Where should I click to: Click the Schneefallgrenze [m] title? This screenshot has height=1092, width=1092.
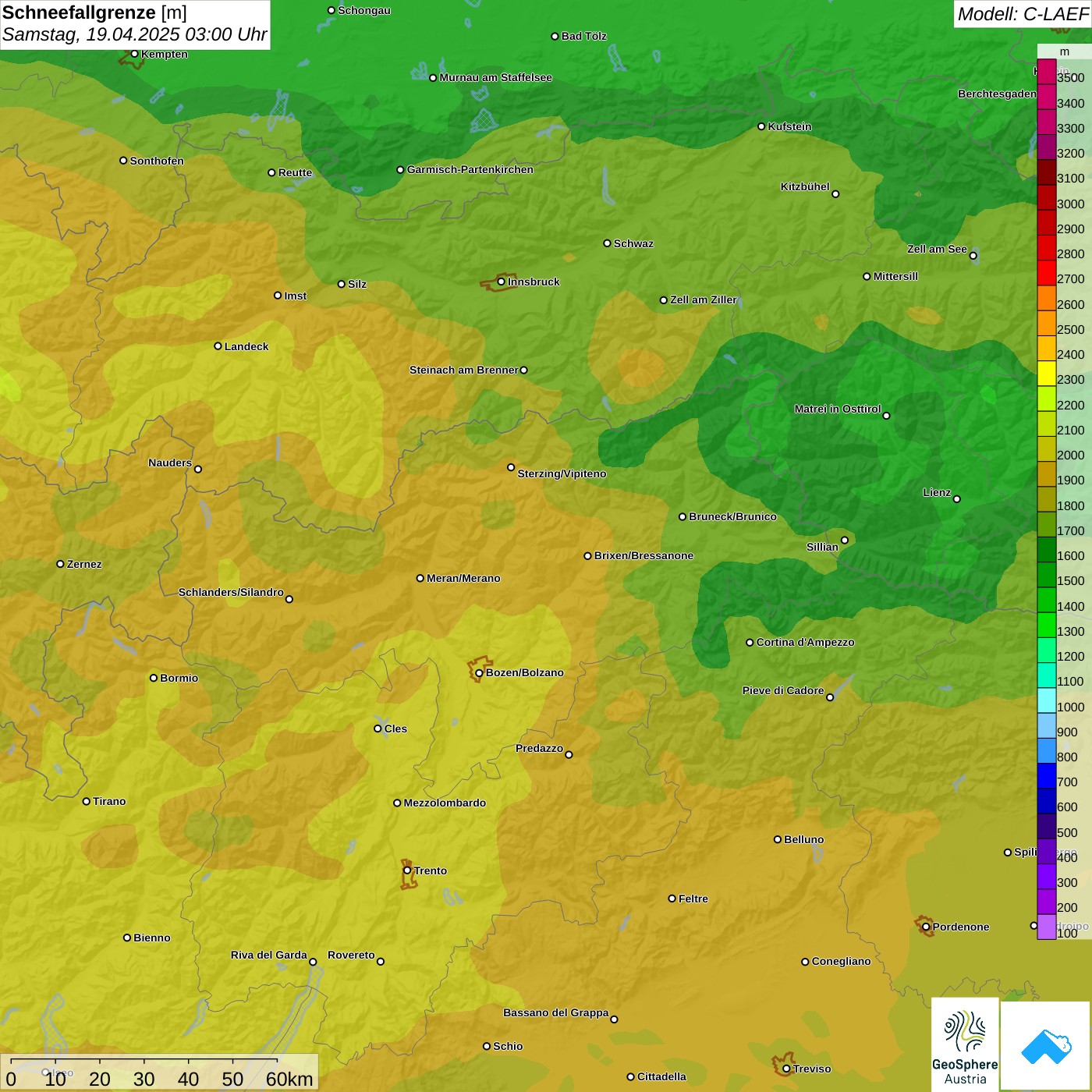pyautogui.click(x=94, y=12)
